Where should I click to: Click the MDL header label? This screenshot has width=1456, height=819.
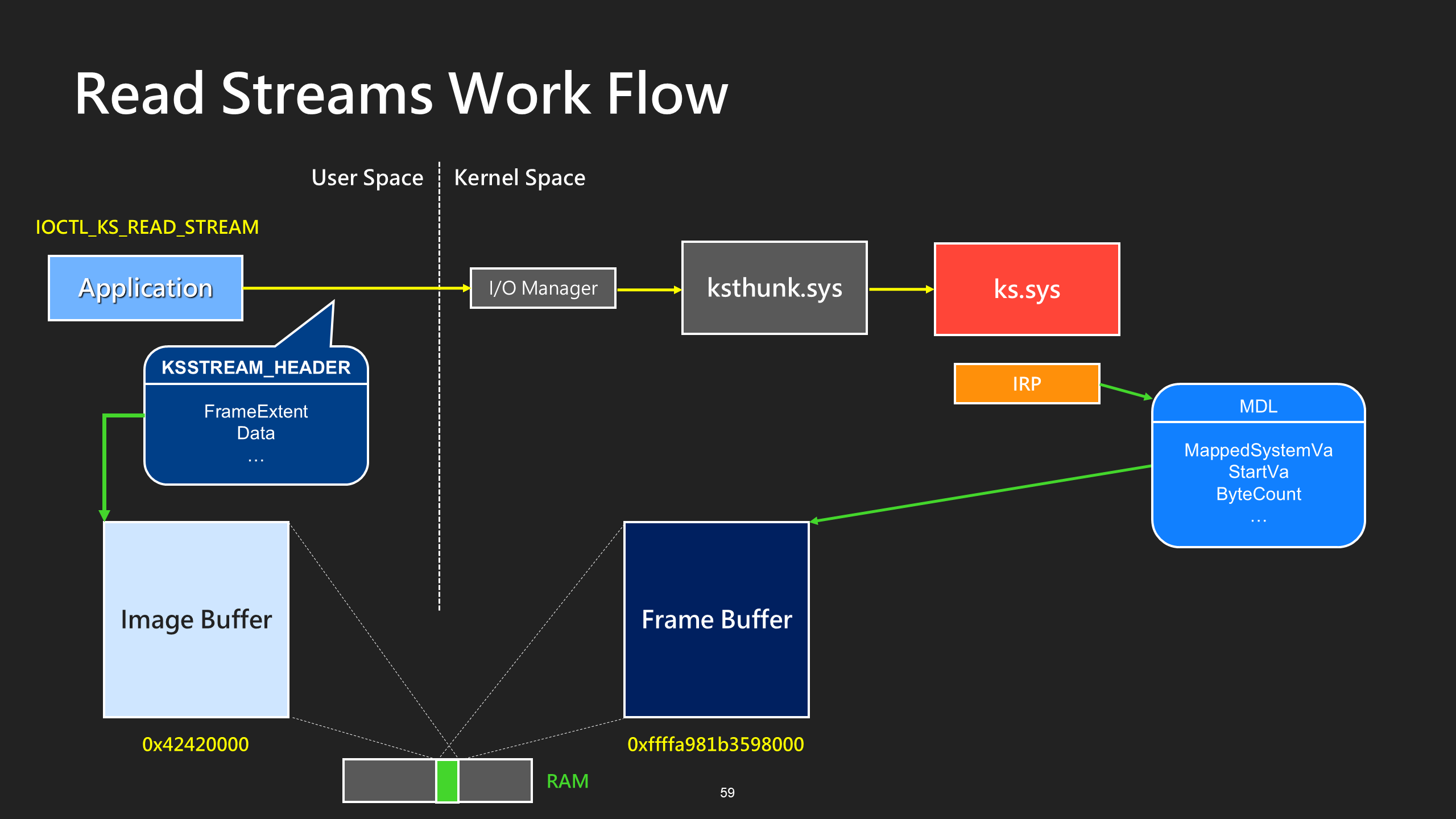click(1258, 406)
